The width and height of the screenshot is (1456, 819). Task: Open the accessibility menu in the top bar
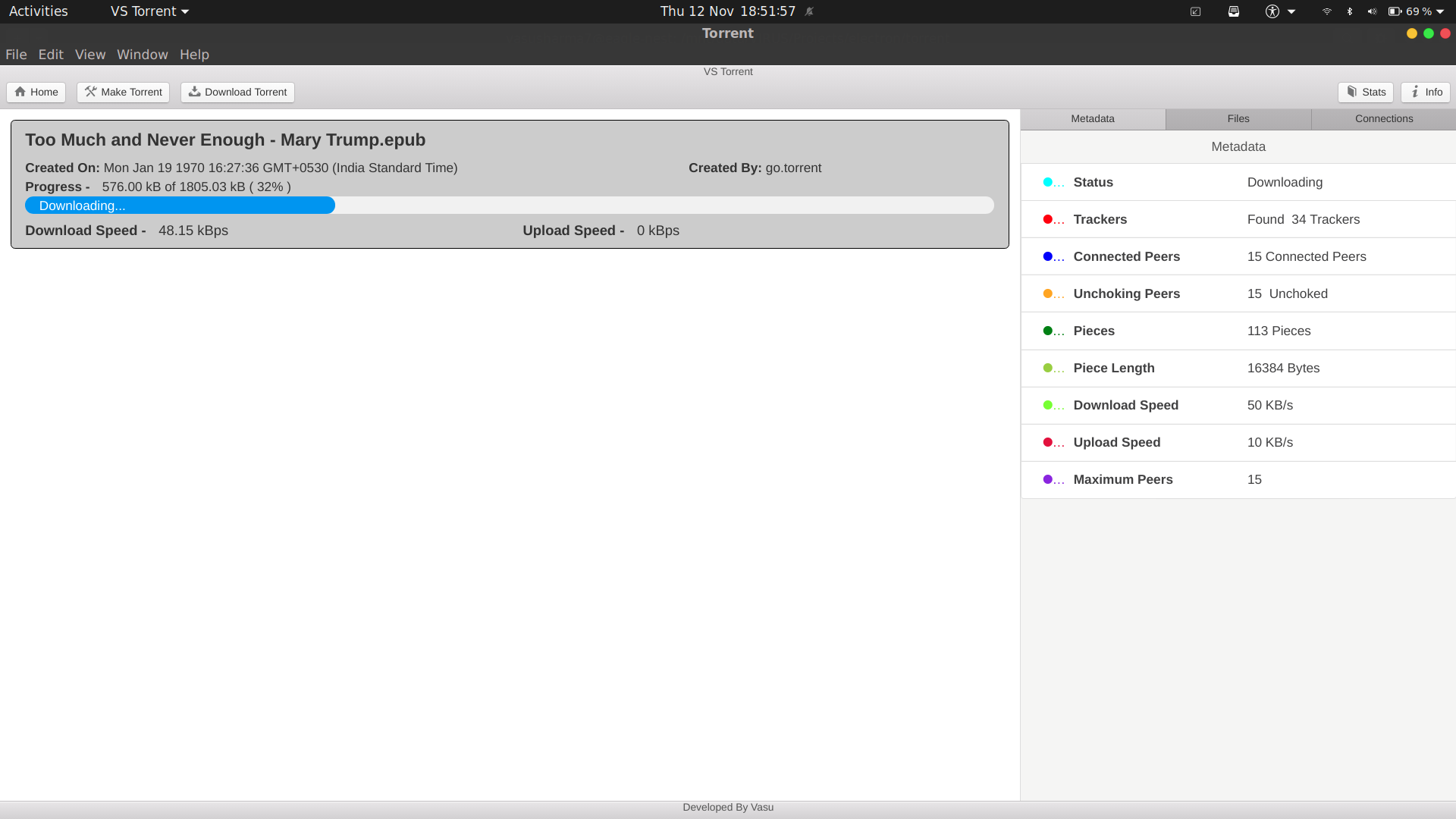click(x=1279, y=11)
